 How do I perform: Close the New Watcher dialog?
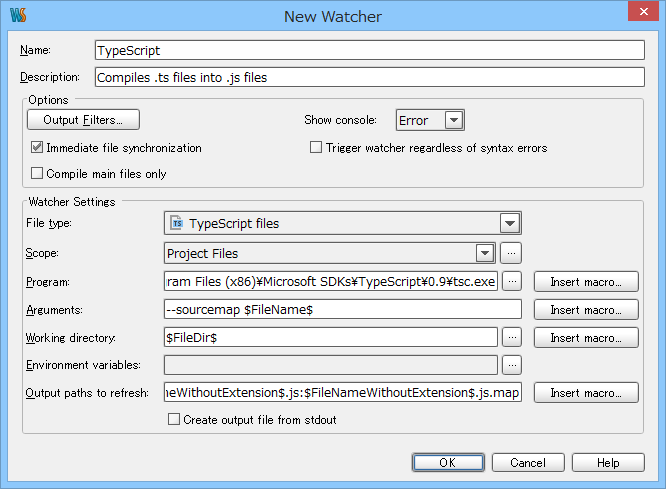click(x=643, y=11)
